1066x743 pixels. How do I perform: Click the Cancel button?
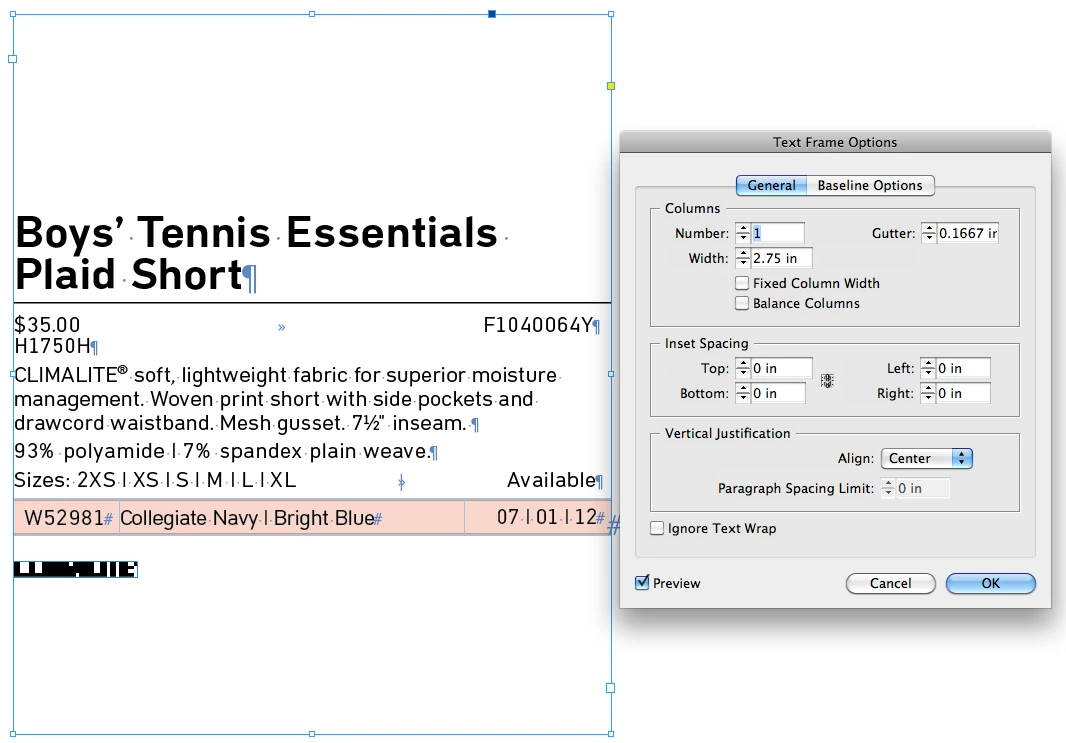[891, 583]
